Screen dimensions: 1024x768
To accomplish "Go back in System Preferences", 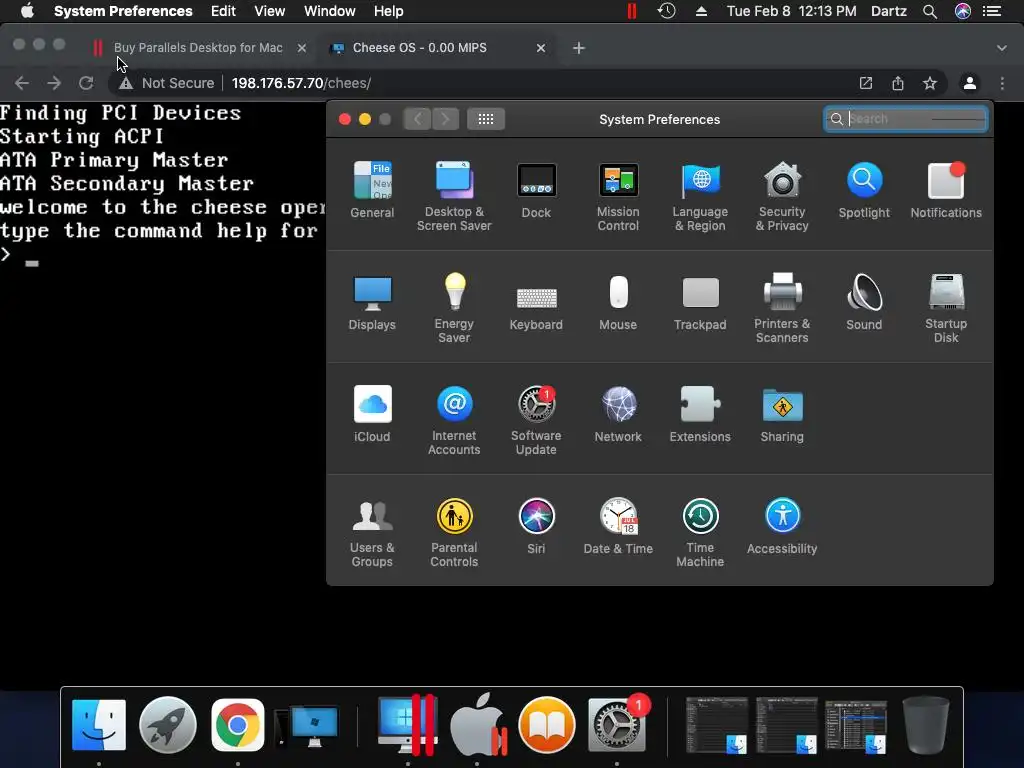I will click(x=417, y=119).
